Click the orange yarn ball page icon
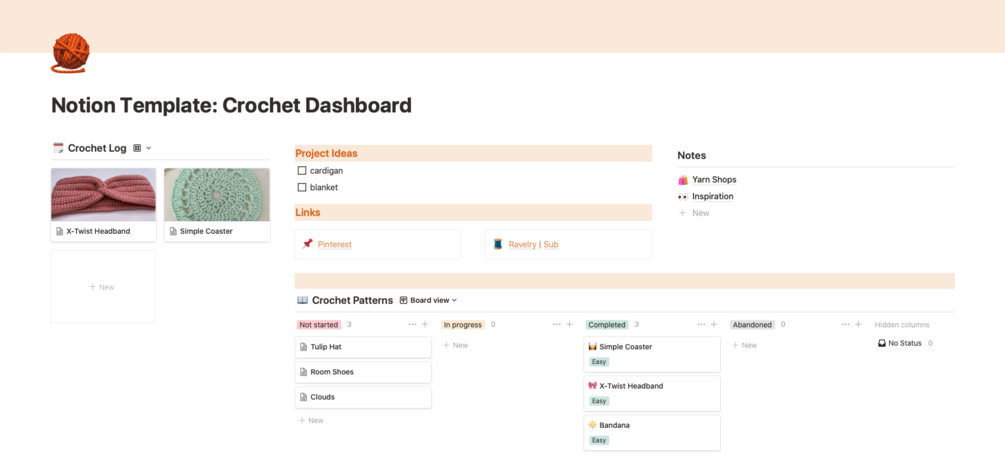 (70, 53)
